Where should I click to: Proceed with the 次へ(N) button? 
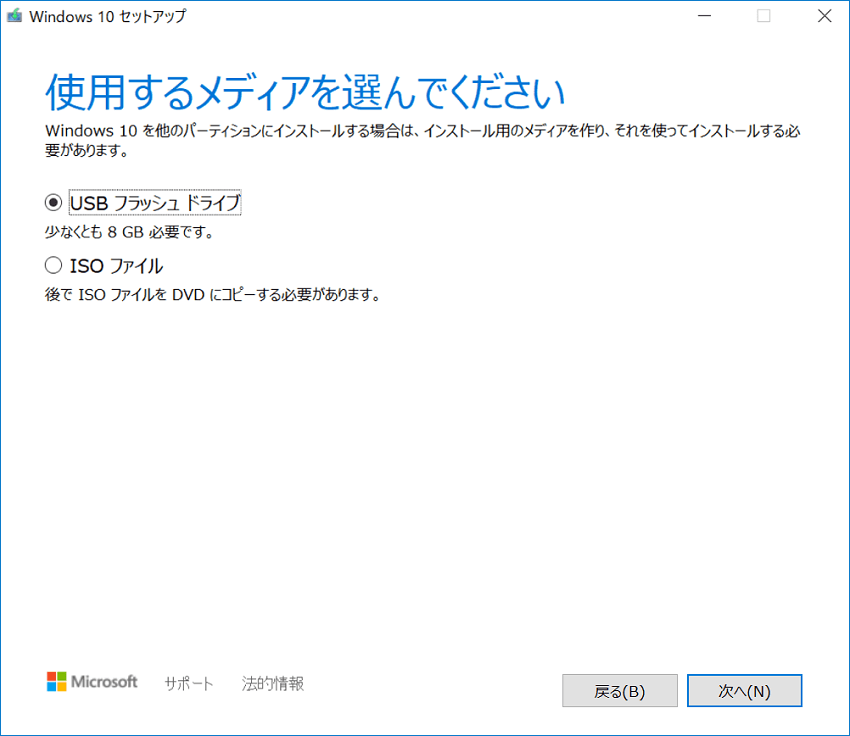[x=744, y=691]
